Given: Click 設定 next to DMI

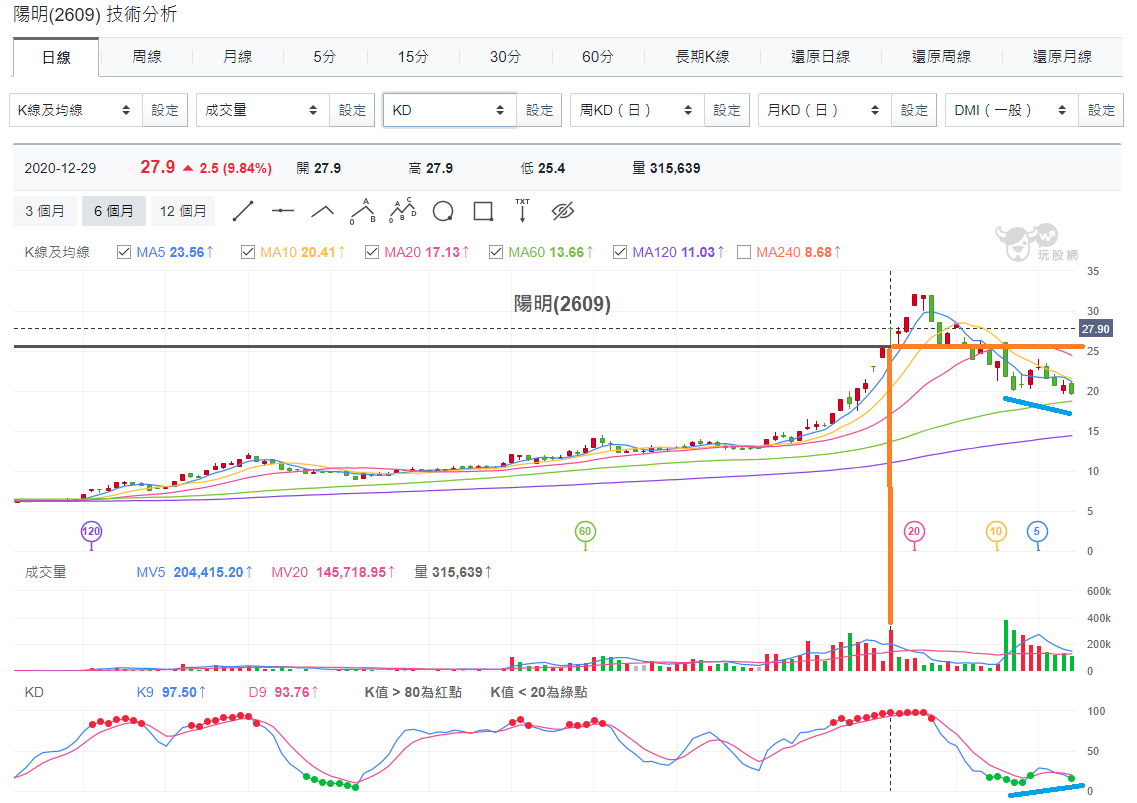Looking at the screenshot, I should (1101, 110).
